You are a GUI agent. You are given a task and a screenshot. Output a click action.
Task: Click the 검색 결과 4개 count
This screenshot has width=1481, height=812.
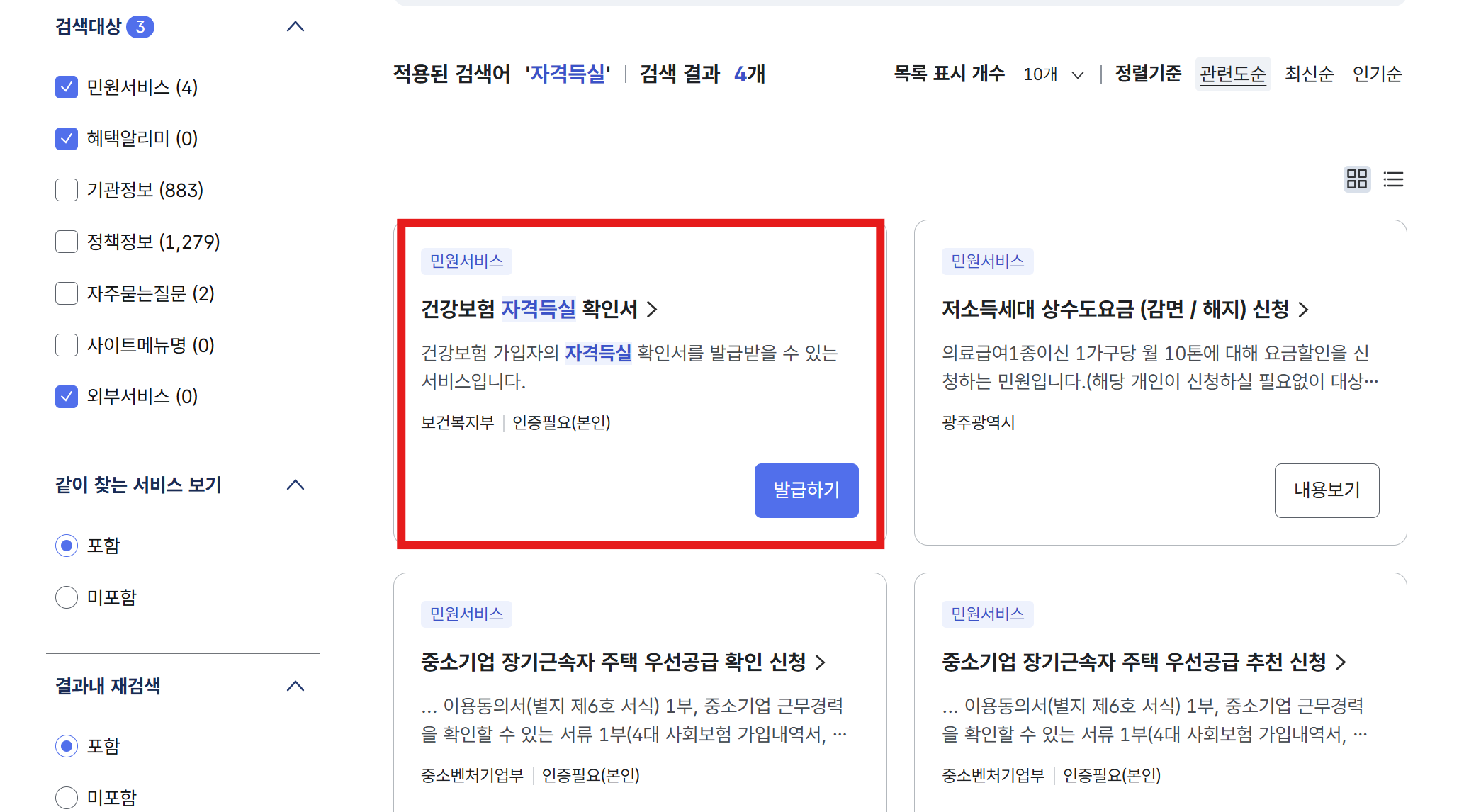point(702,74)
